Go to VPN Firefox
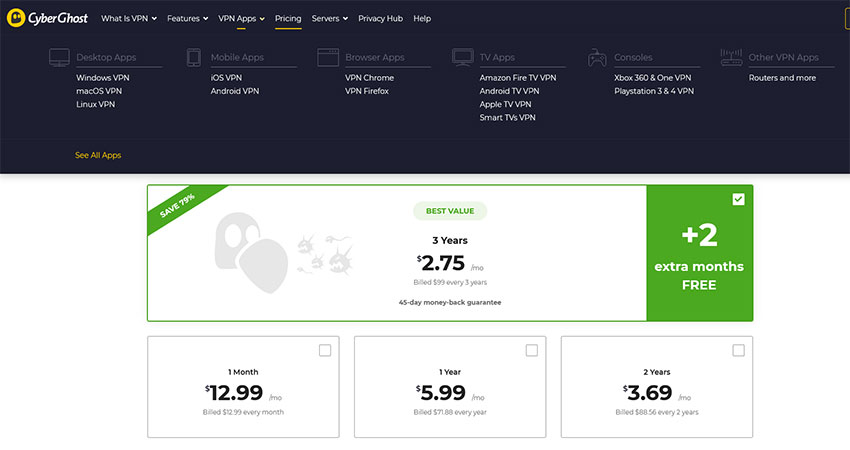The image size is (850, 450). pyautogui.click(x=367, y=91)
